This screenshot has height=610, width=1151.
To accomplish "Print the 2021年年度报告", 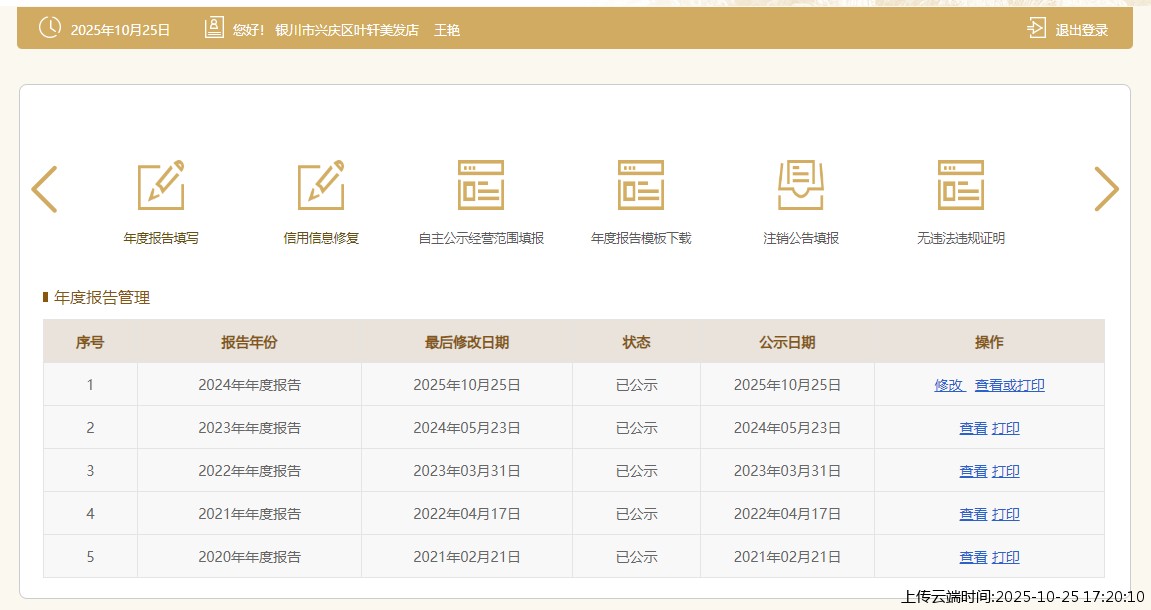I will (x=1006, y=514).
